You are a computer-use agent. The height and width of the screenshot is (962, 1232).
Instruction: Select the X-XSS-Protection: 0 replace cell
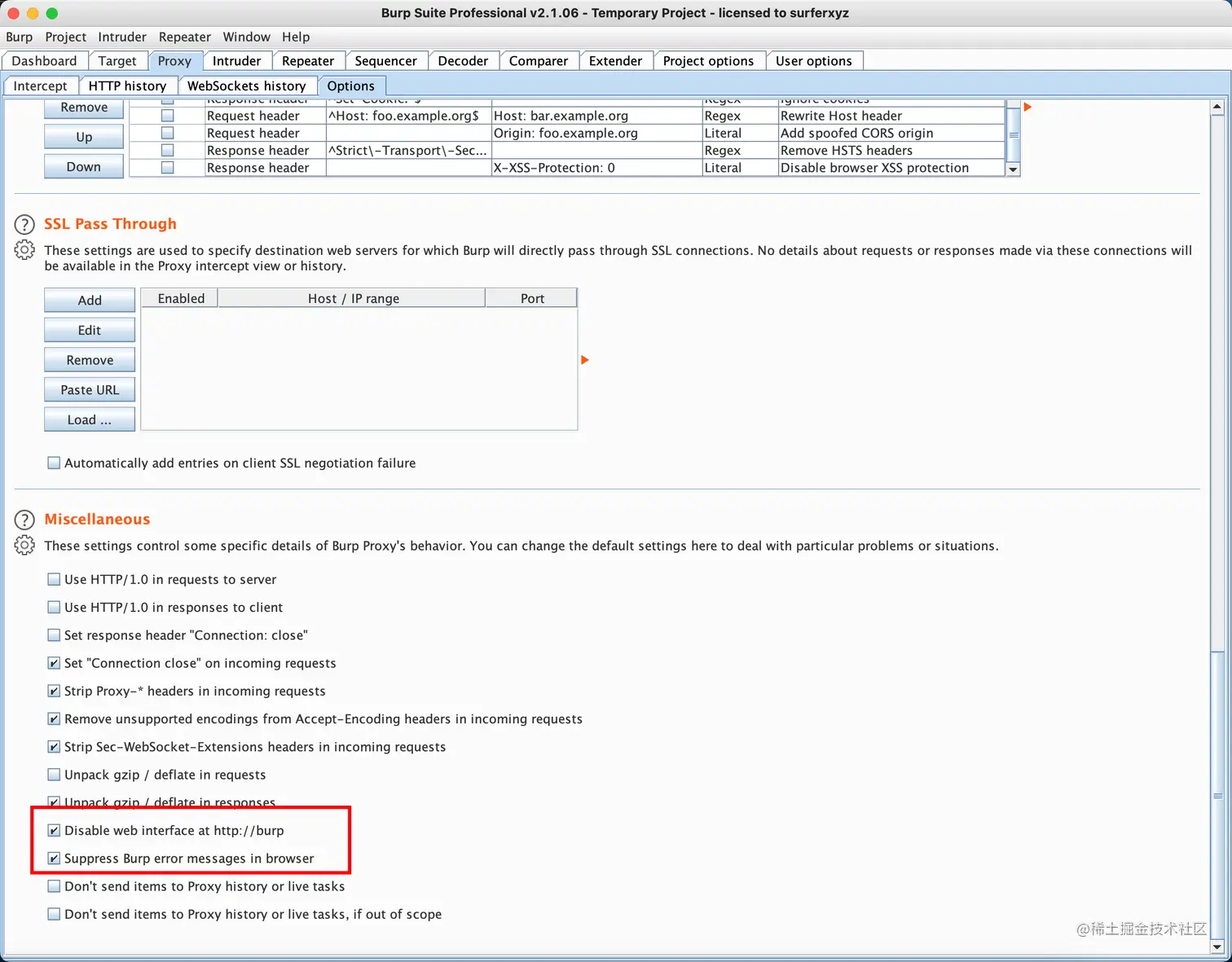coord(596,168)
